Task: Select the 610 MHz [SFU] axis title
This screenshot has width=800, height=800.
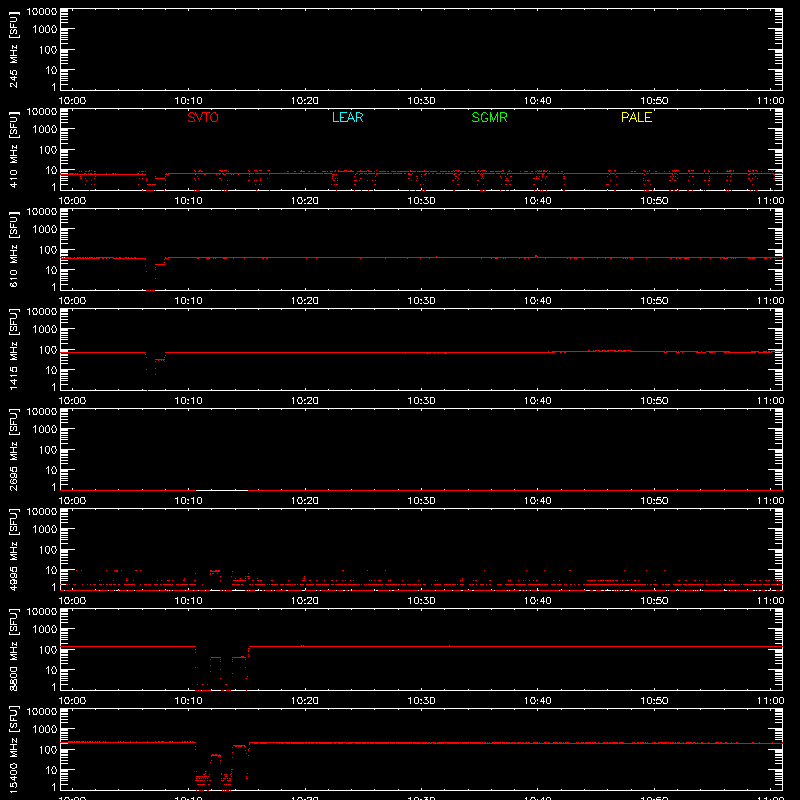Action: coord(13,249)
